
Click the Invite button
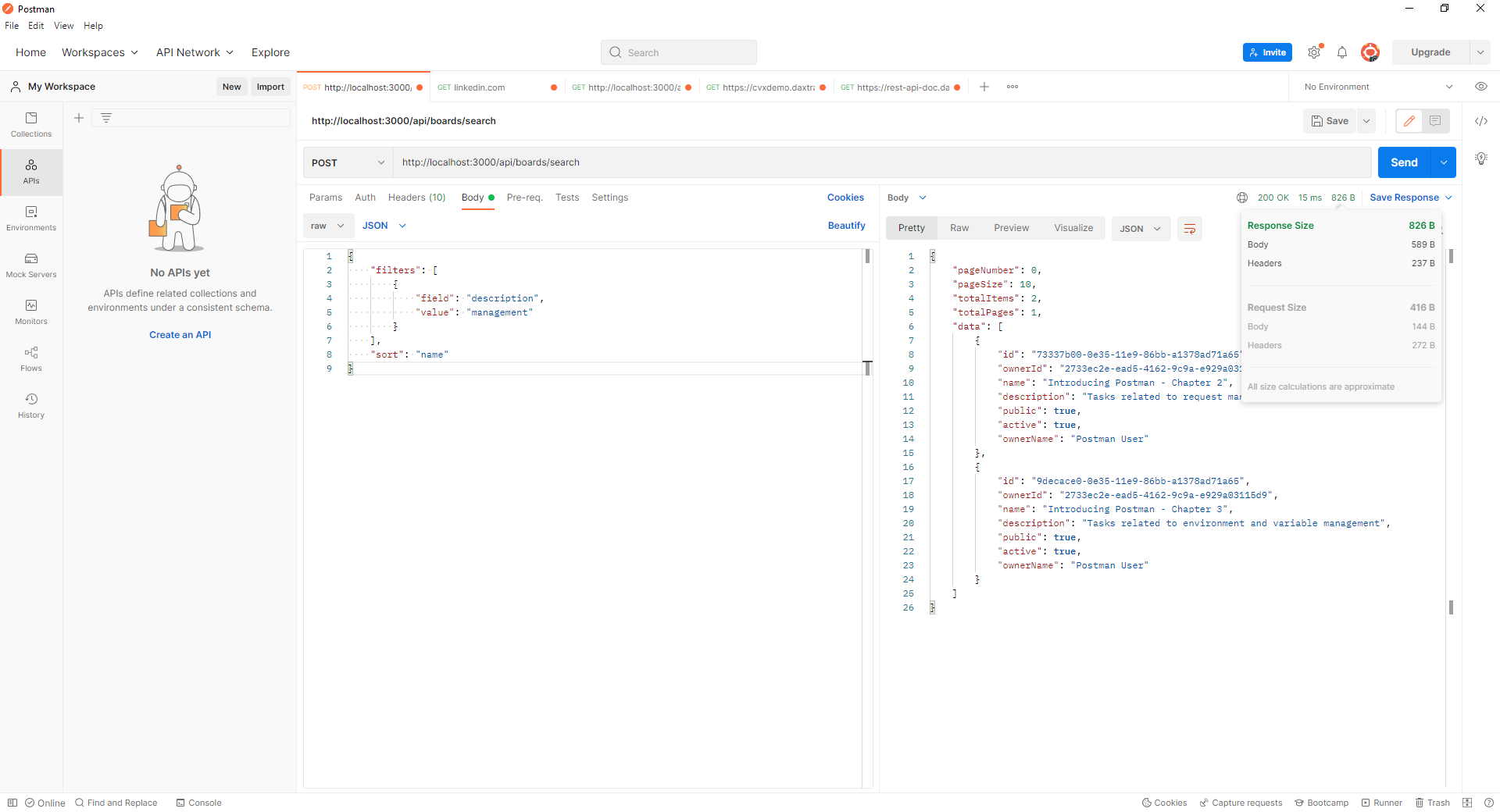click(x=1267, y=52)
